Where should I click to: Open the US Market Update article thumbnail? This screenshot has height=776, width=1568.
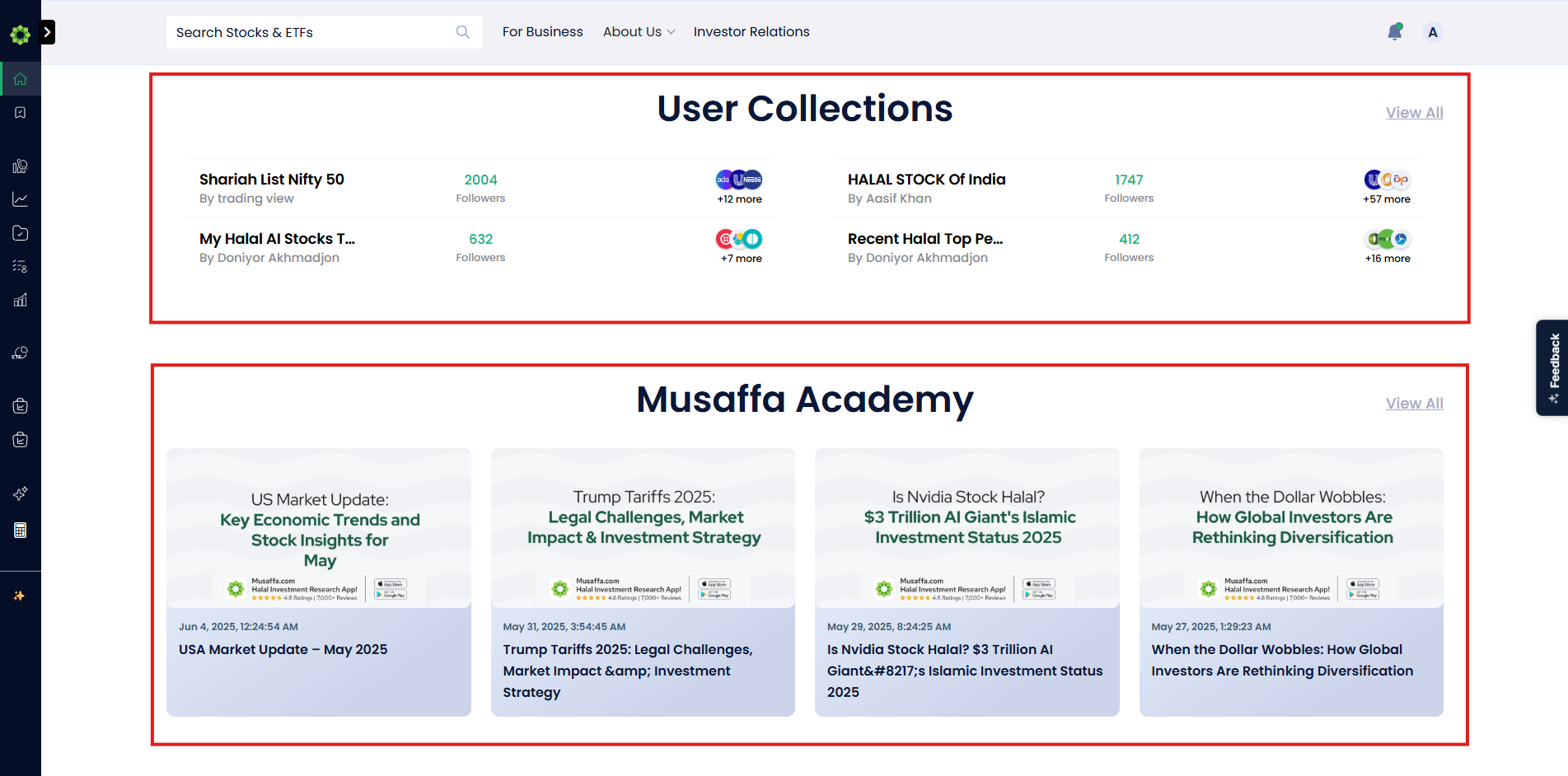pyautogui.click(x=319, y=528)
